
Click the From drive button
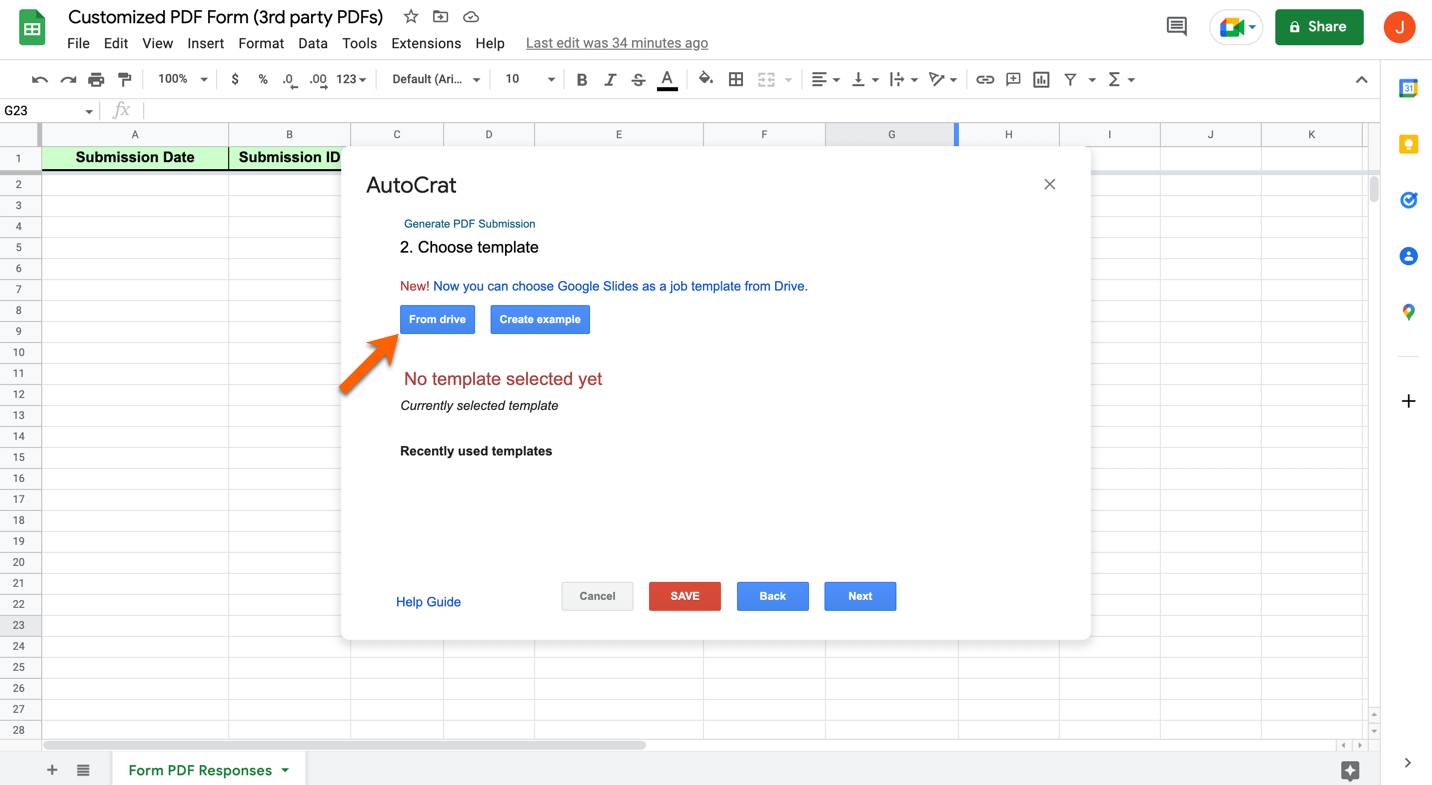437,319
